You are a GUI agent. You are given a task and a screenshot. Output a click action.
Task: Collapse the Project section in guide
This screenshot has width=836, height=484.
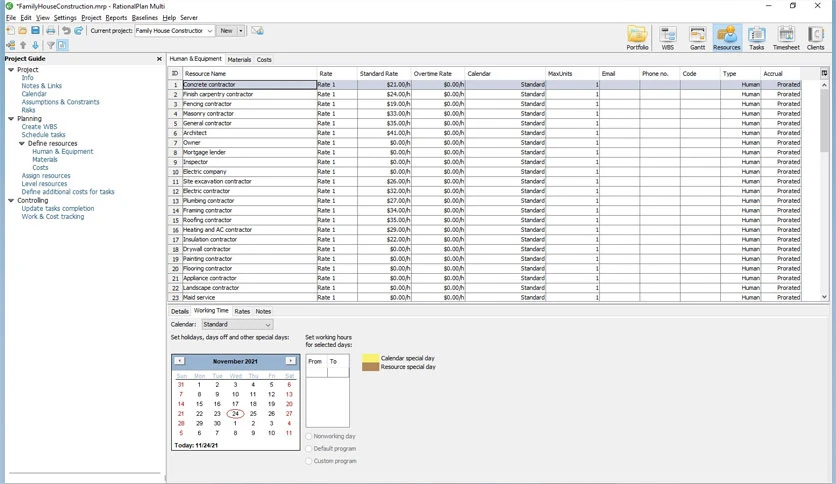[x=11, y=70]
